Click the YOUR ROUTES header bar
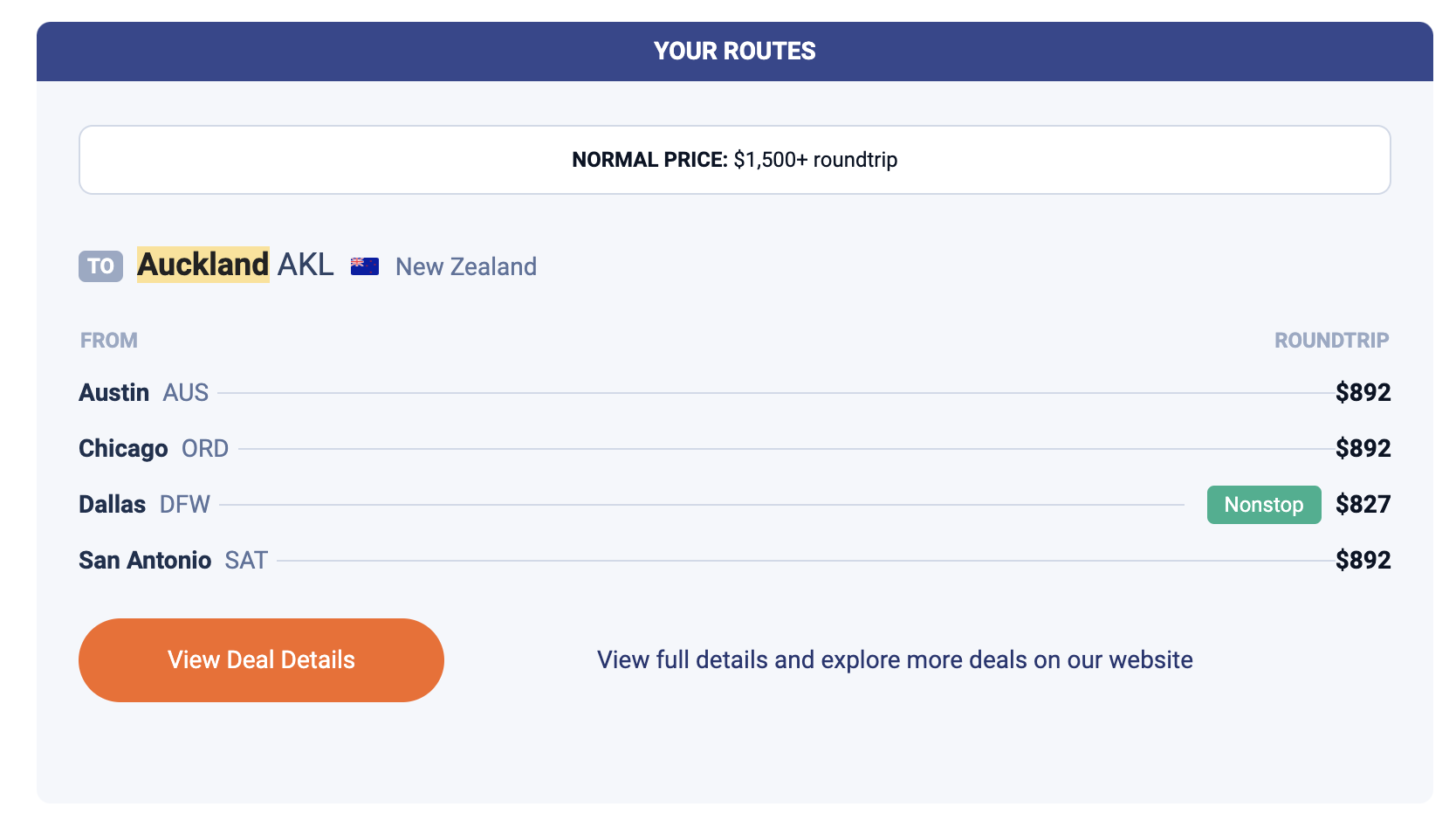This screenshot has width=1456, height=821. [x=734, y=52]
